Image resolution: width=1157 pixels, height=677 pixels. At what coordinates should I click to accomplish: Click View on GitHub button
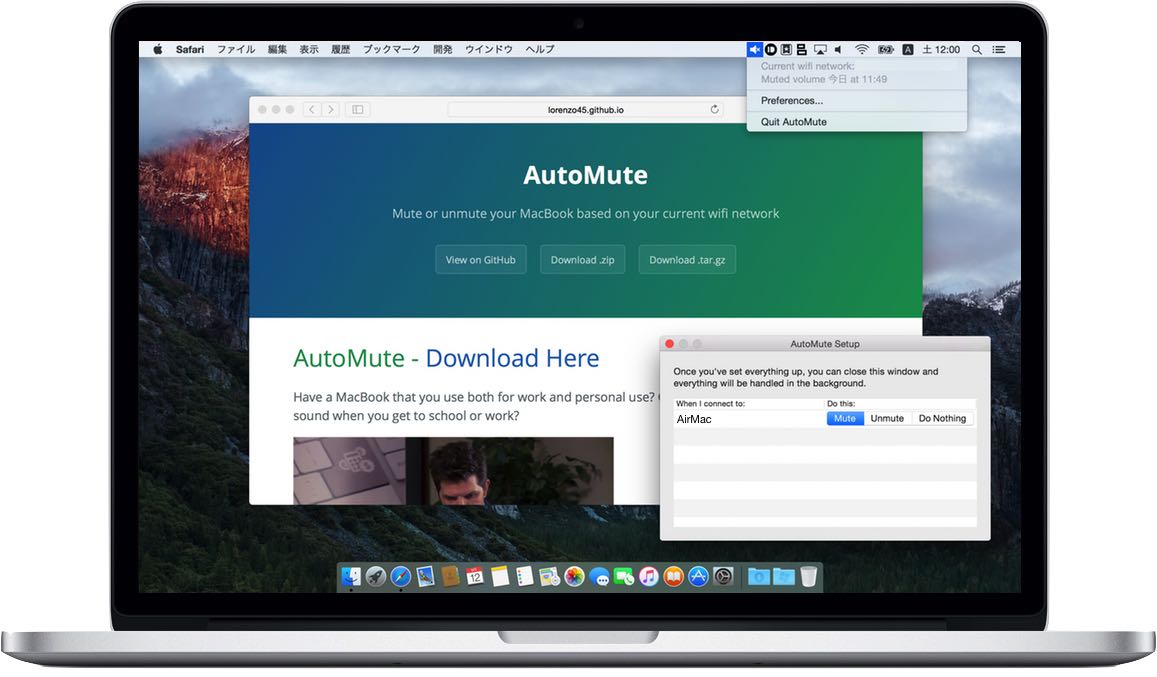tap(480, 260)
